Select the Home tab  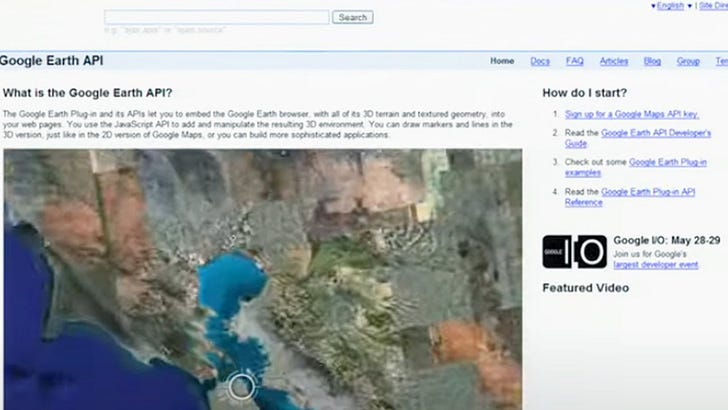[x=502, y=61]
